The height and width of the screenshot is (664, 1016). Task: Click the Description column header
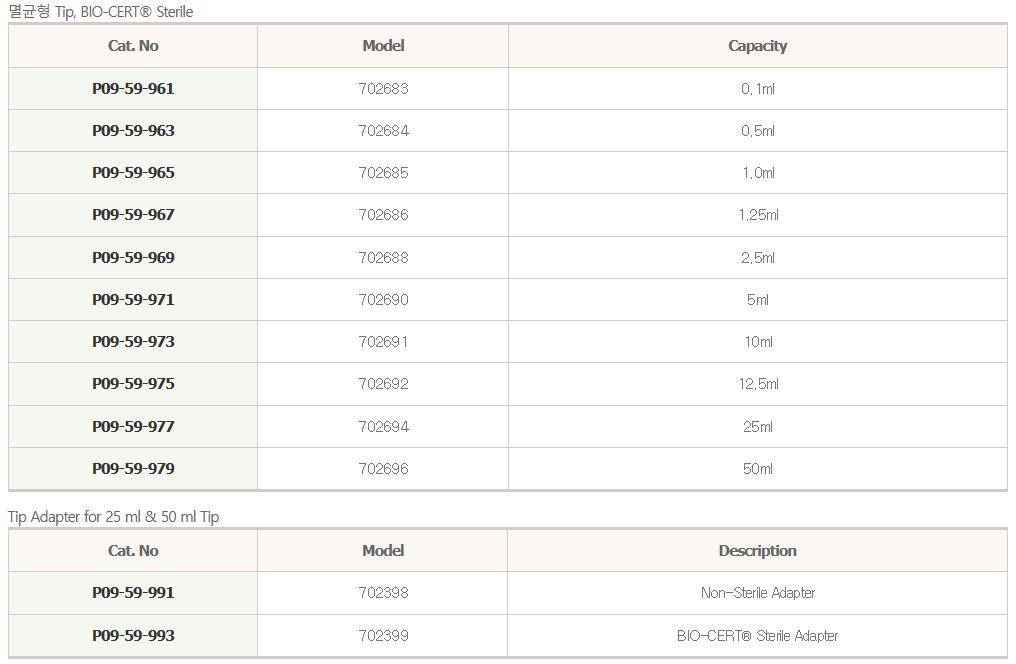click(758, 551)
